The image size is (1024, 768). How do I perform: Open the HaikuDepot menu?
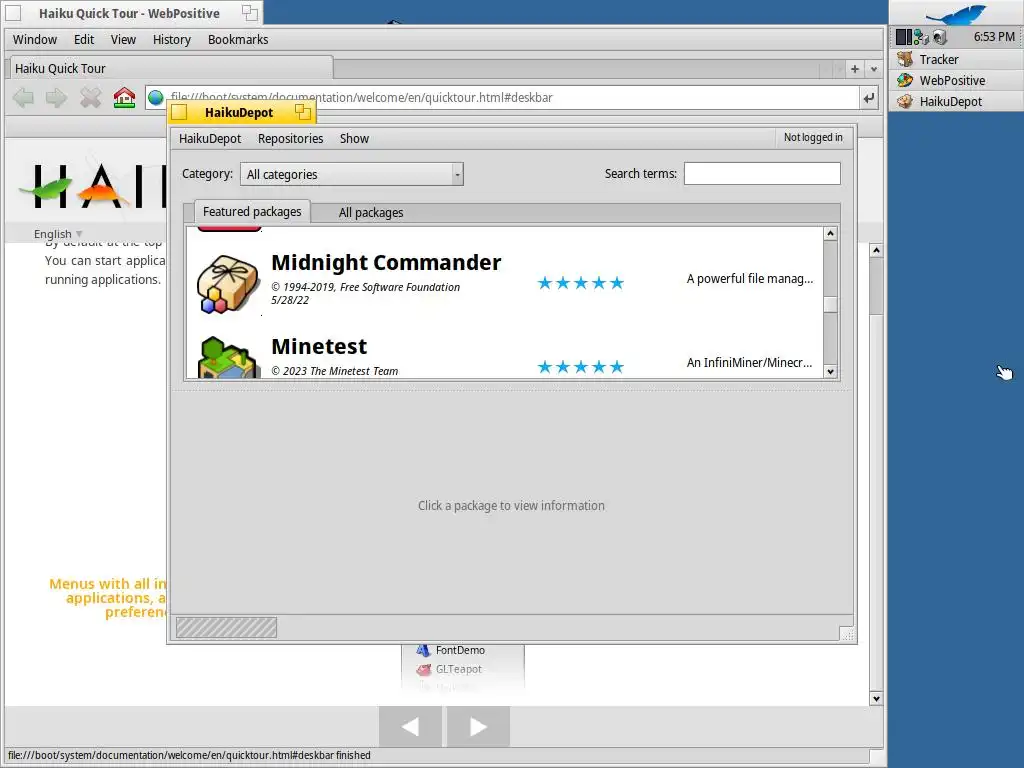(x=210, y=138)
